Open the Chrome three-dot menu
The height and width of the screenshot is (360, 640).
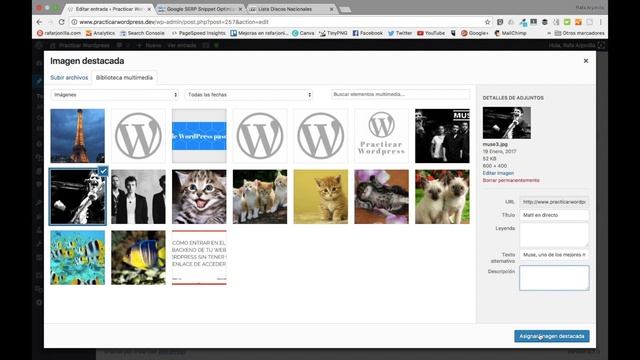601,22
